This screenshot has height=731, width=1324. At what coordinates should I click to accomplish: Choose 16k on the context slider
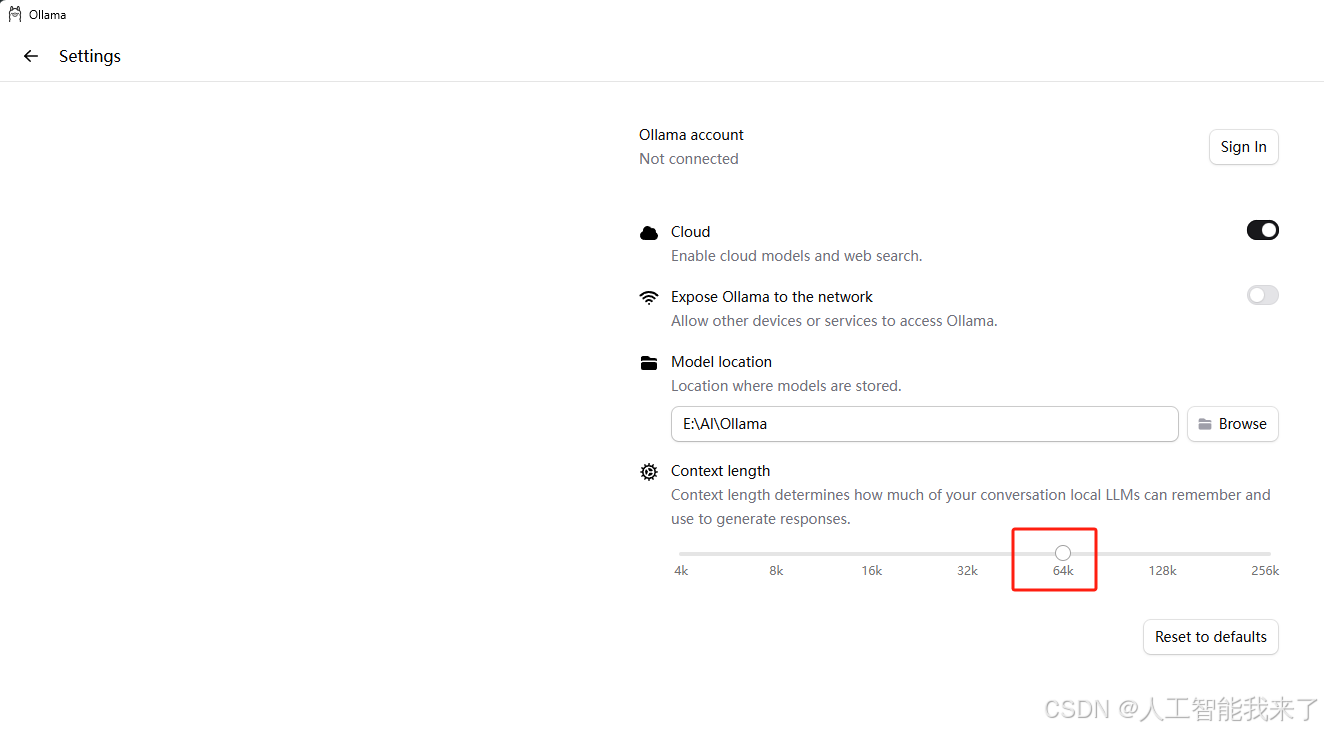coord(872,553)
